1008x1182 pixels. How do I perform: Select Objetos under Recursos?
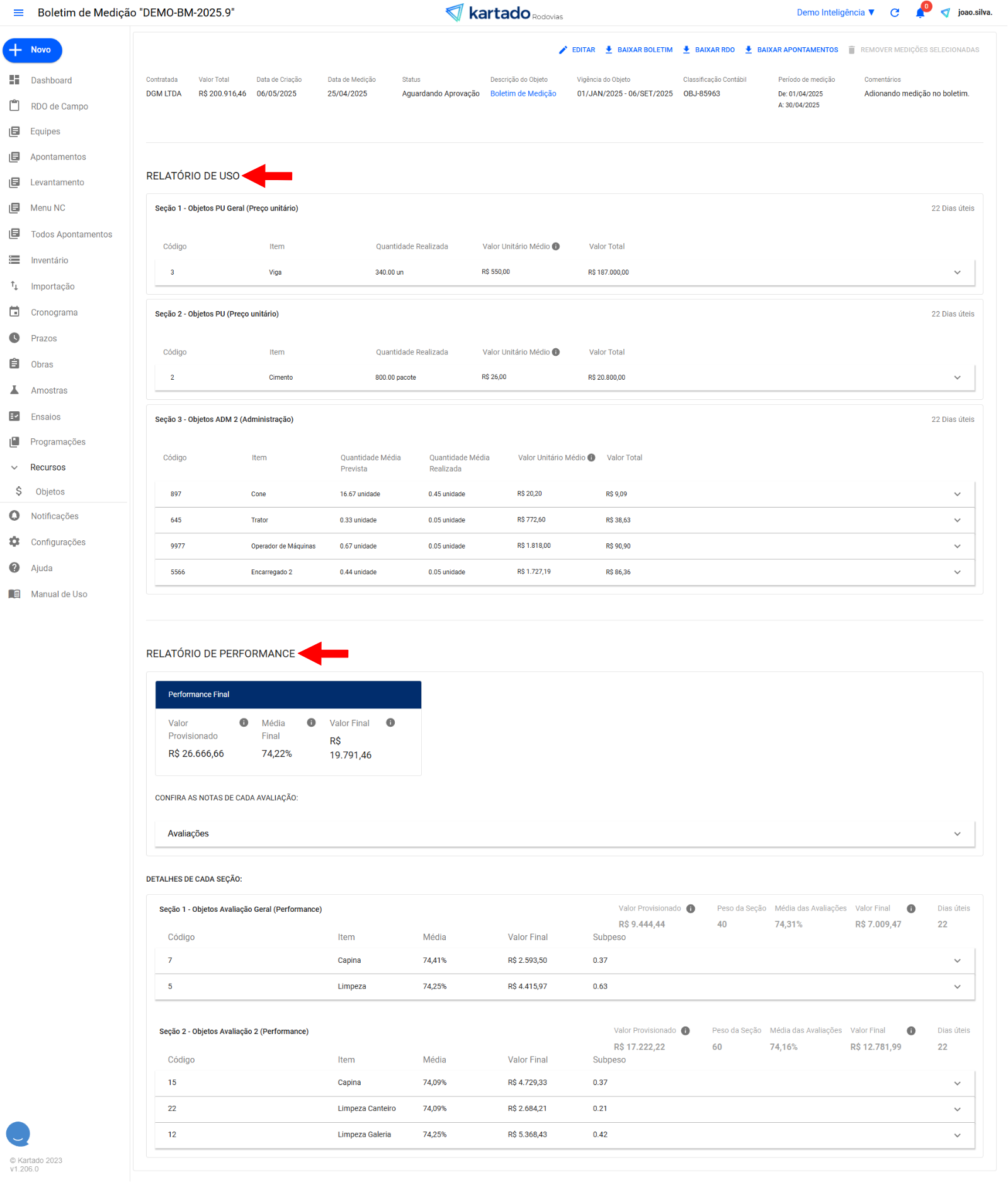point(50,492)
